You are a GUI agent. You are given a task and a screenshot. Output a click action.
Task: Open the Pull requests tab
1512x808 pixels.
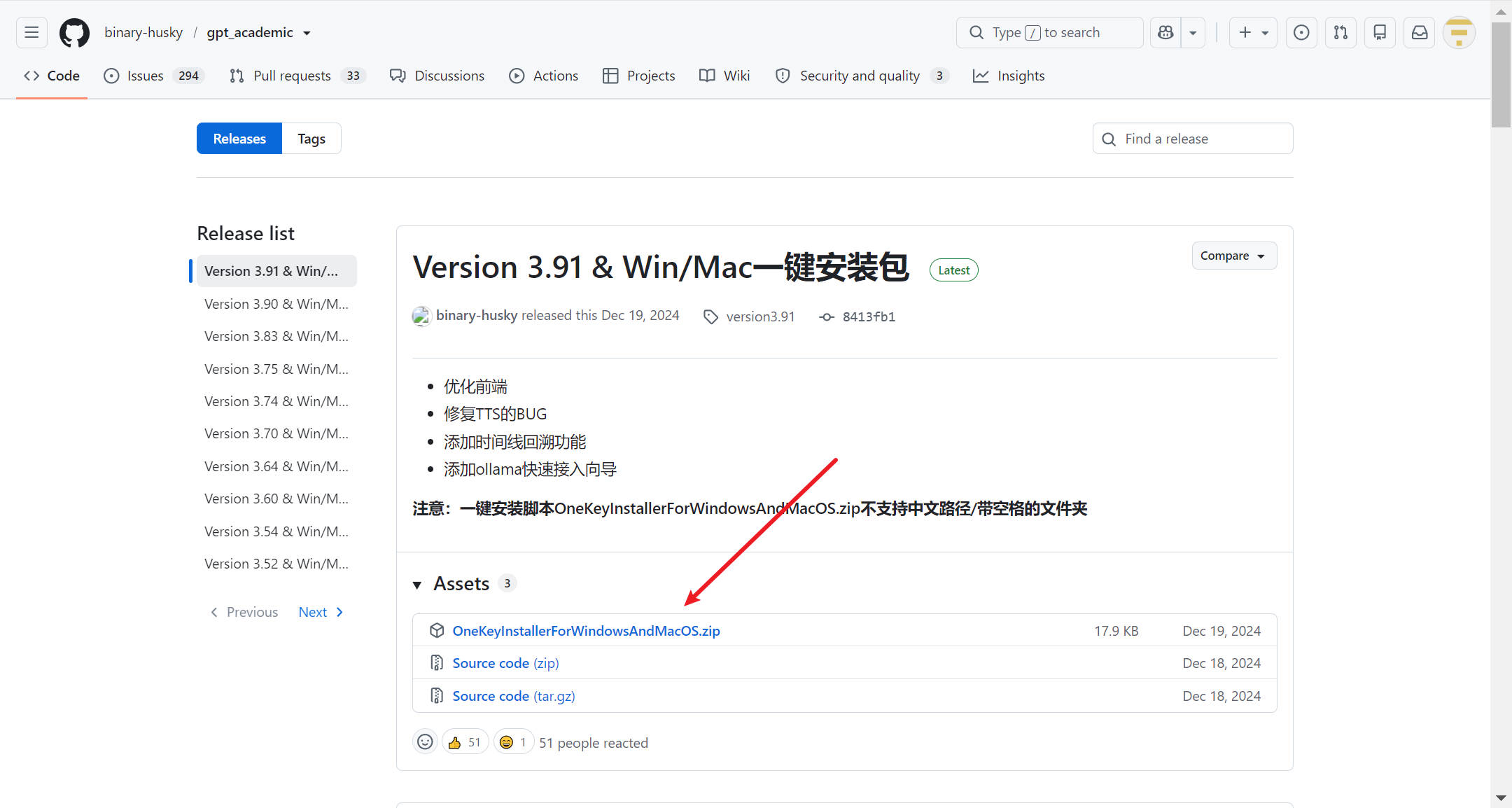click(x=297, y=76)
